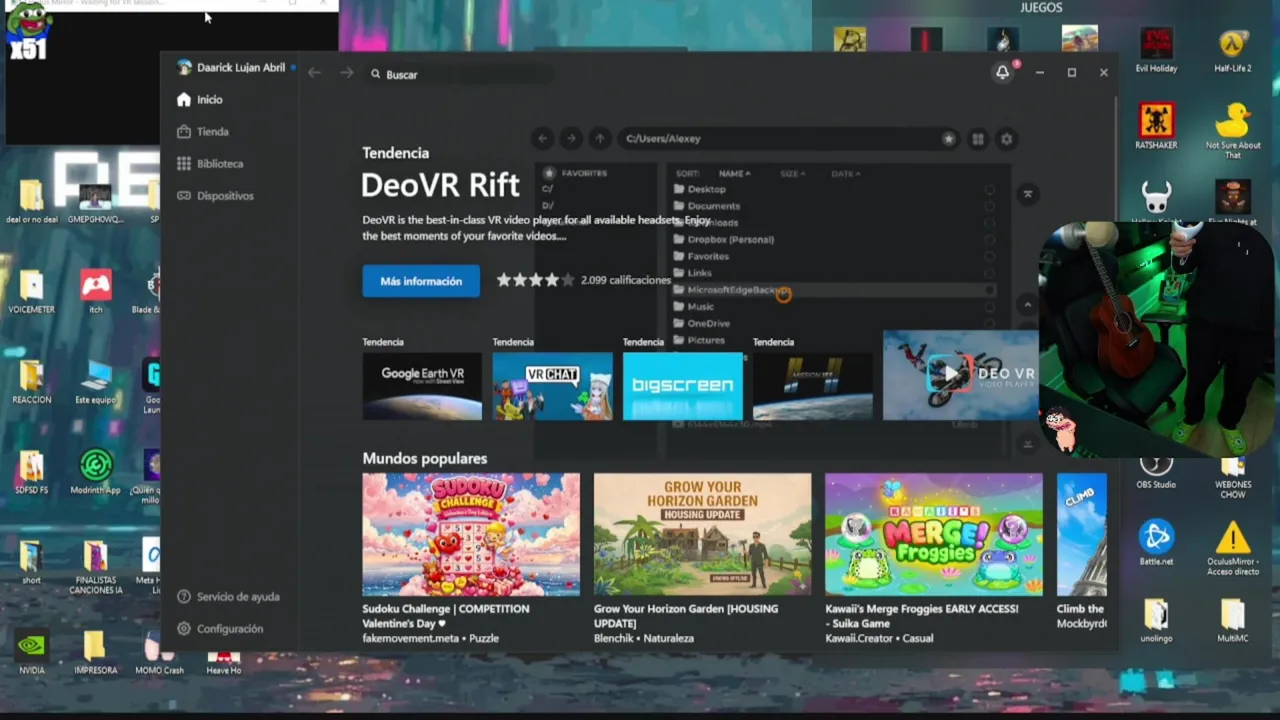Switch to grid view in file browser
1280x720 pixels.
[978, 139]
